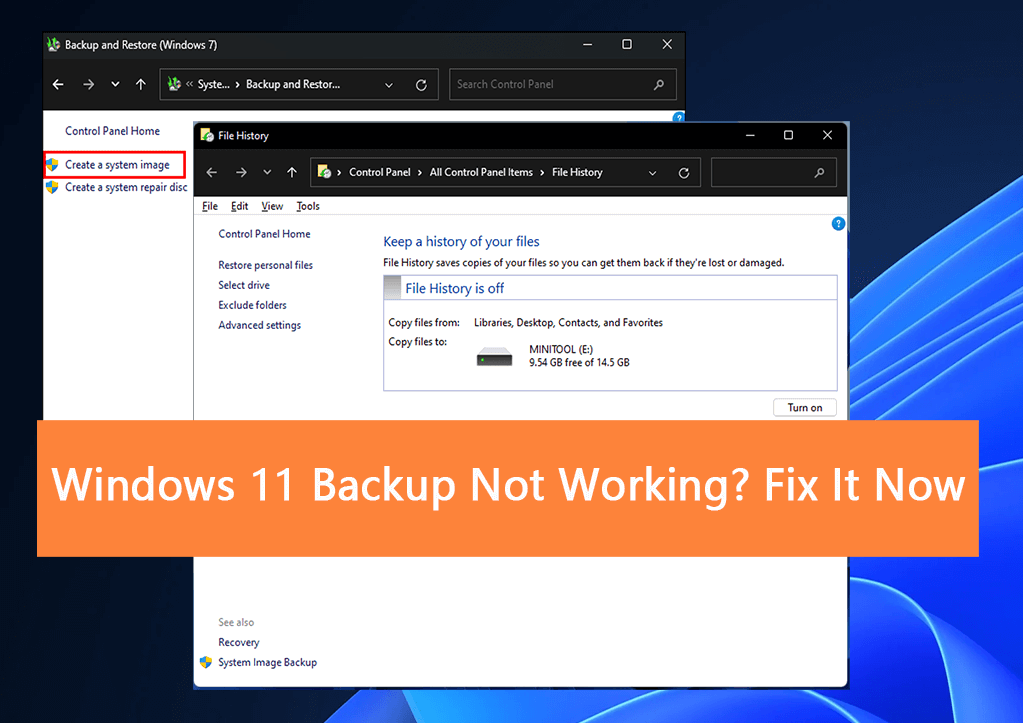Go up one level in File History
The width and height of the screenshot is (1023, 723).
(x=292, y=172)
